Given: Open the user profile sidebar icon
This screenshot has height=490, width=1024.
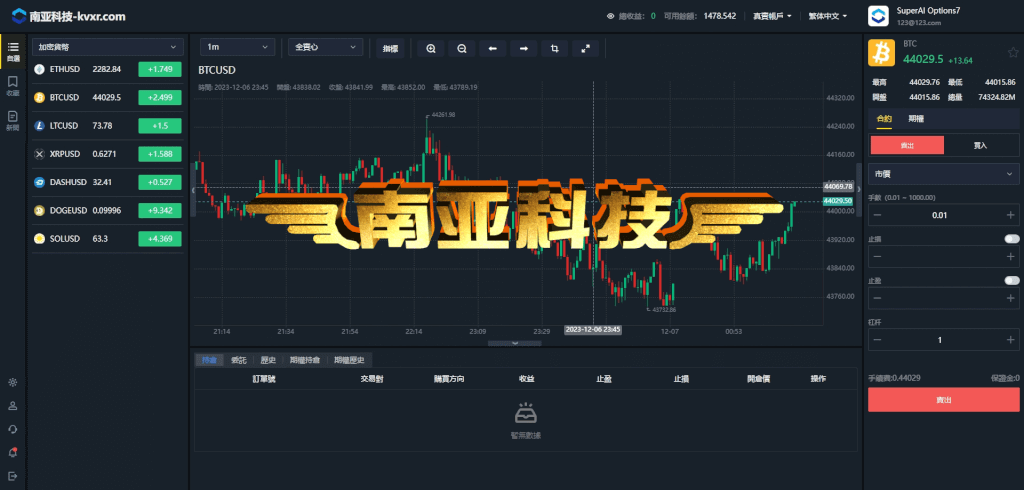Looking at the screenshot, I should pos(12,406).
